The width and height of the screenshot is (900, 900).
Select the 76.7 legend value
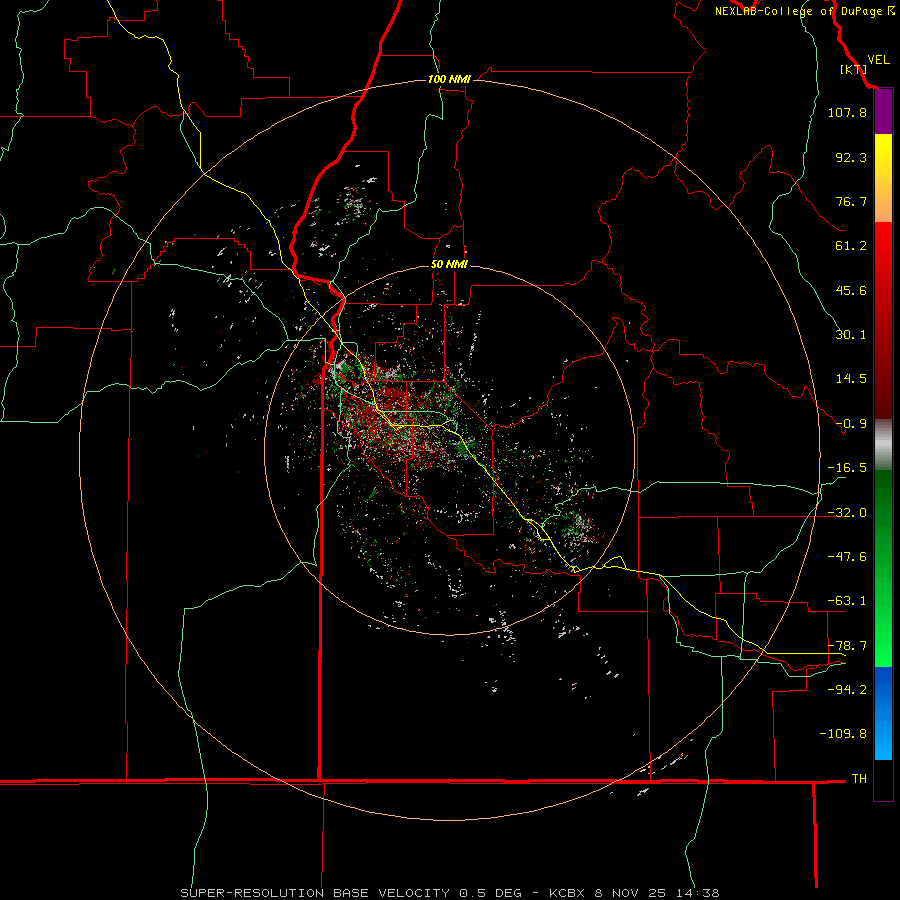point(851,201)
